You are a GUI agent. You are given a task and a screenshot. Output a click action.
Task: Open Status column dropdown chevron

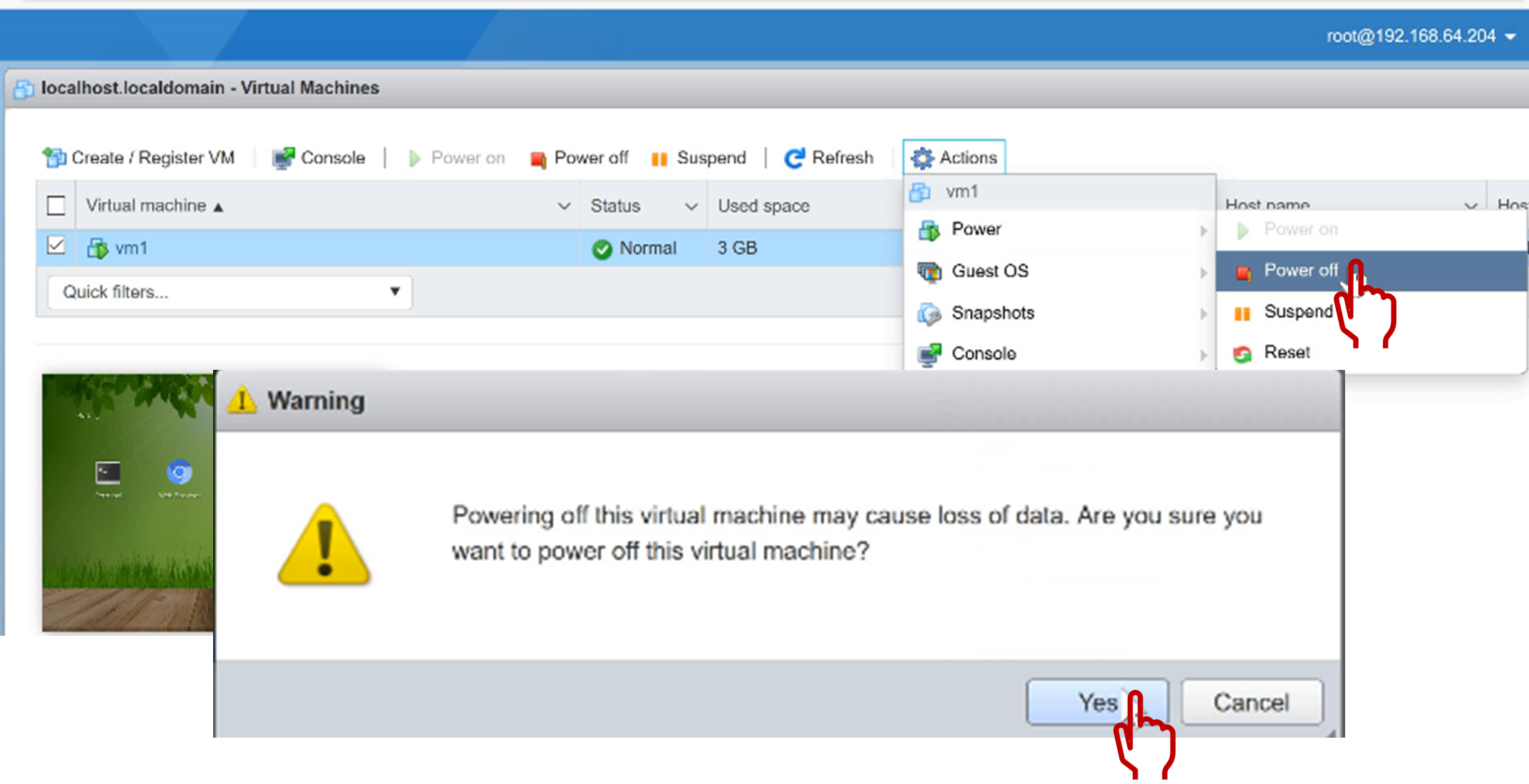coord(691,206)
